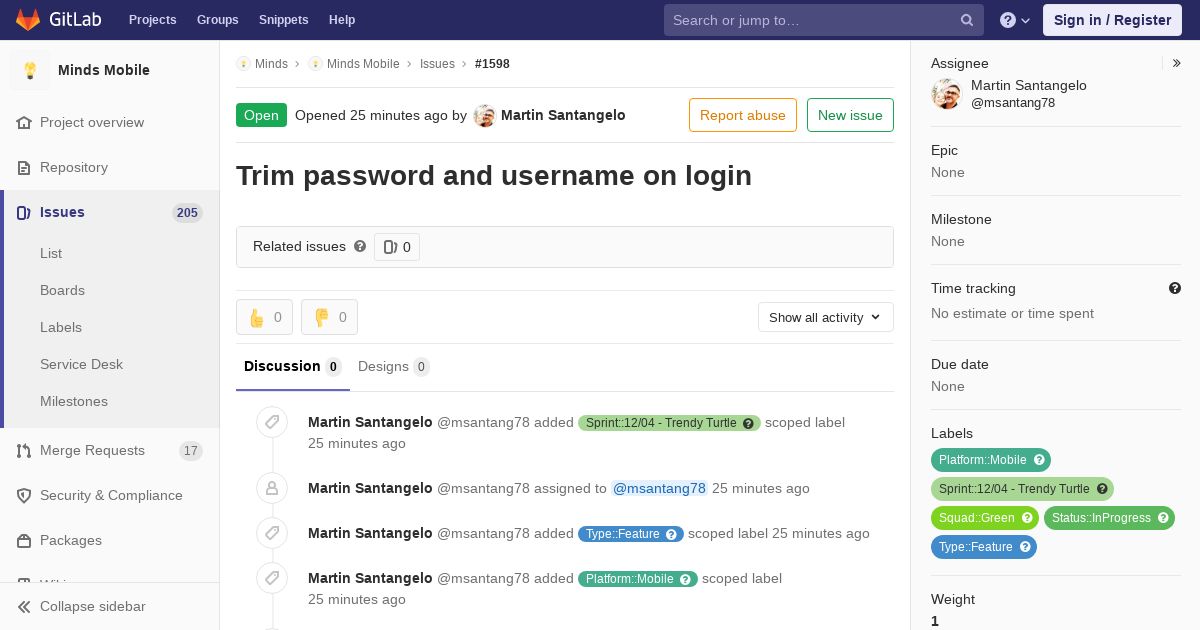This screenshot has height=630, width=1200.
Task: Switch to the Discussion tab
Action: (x=293, y=367)
